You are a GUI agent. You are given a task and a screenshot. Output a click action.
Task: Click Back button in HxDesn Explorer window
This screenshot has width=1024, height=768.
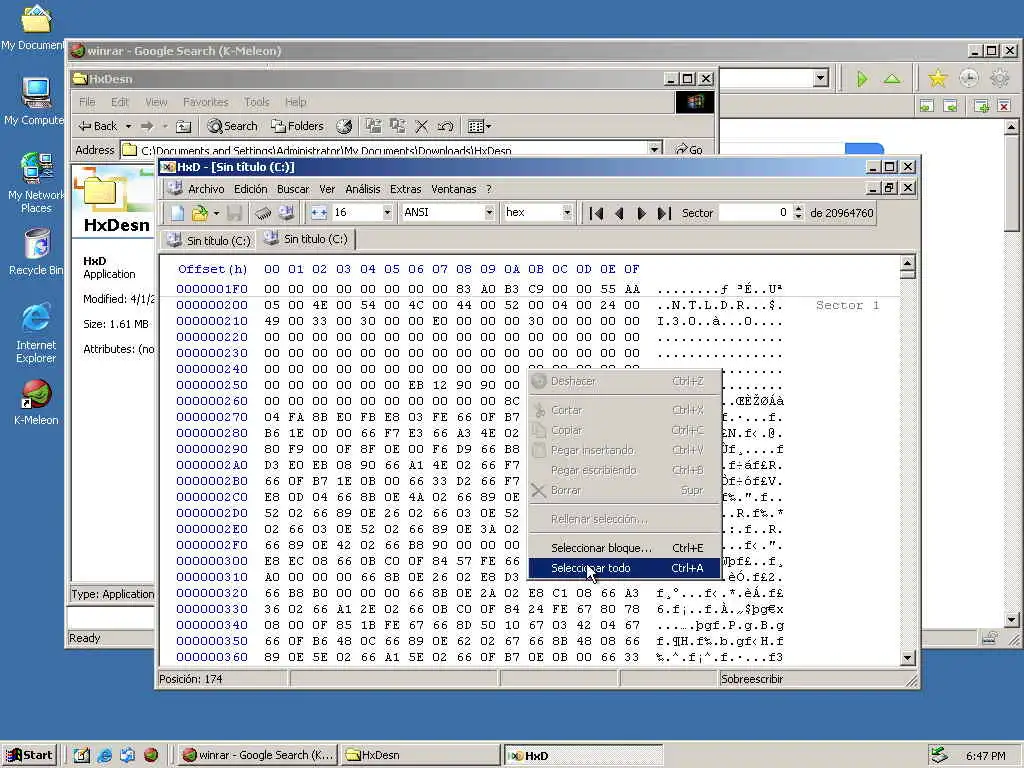click(97, 126)
